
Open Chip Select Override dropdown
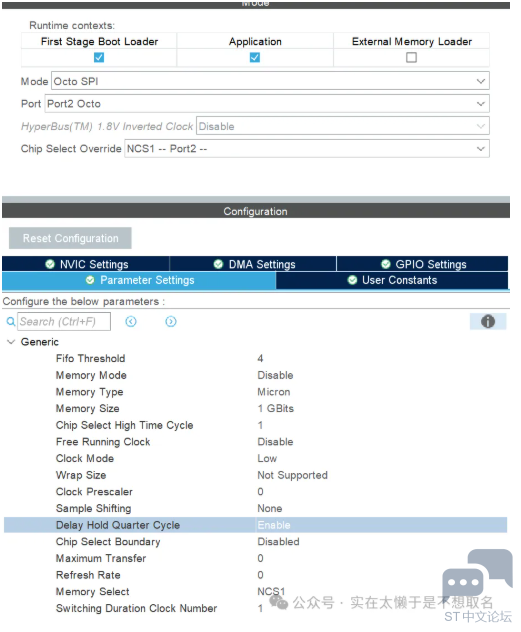click(307, 149)
